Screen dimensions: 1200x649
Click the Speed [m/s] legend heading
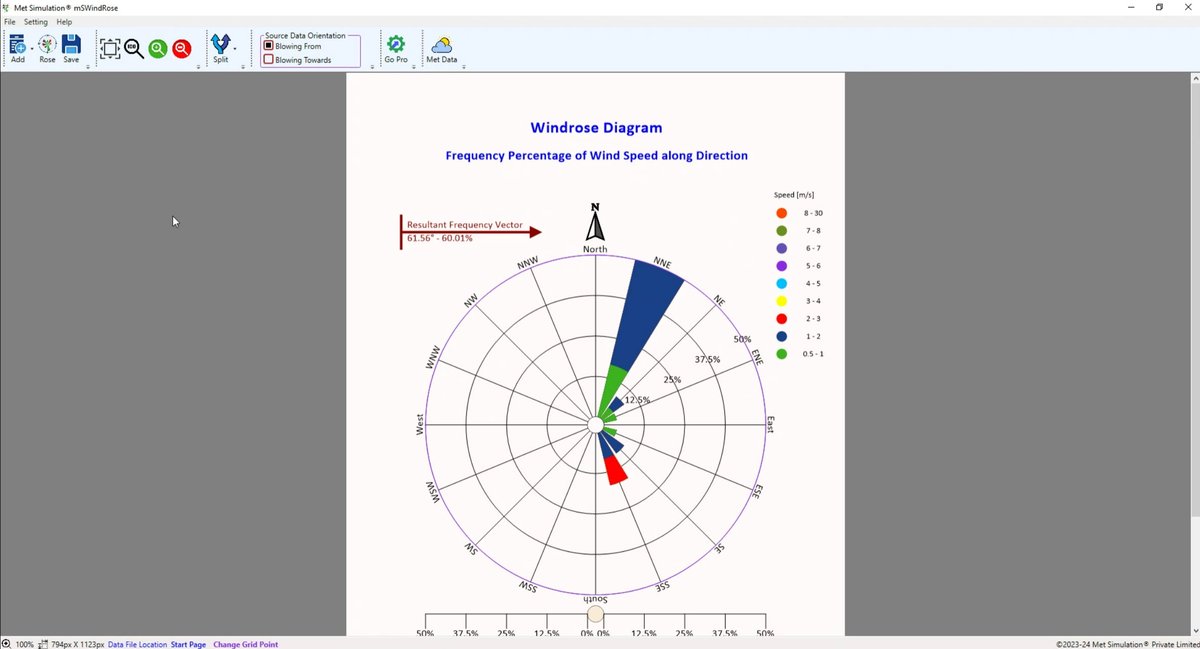coord(794,195)
